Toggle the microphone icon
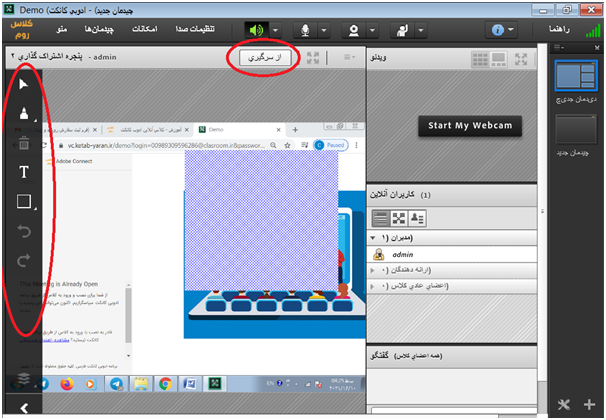 click(305, 30)
